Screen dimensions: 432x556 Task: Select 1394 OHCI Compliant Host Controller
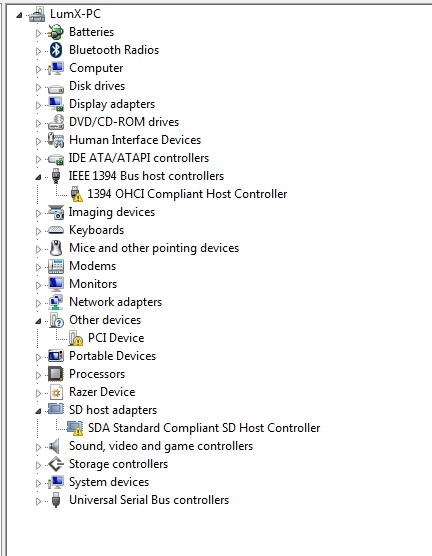(x=187, y=194)
